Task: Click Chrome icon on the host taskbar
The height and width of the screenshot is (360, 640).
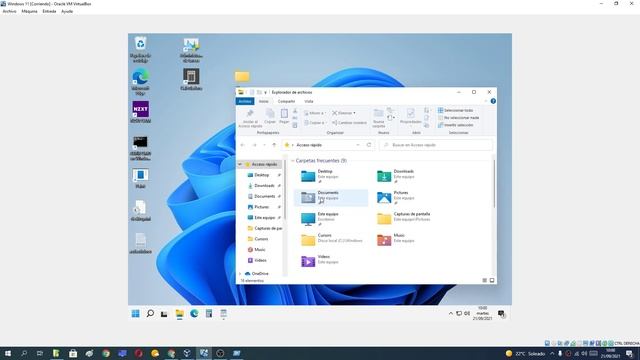Action: [106, 353]
